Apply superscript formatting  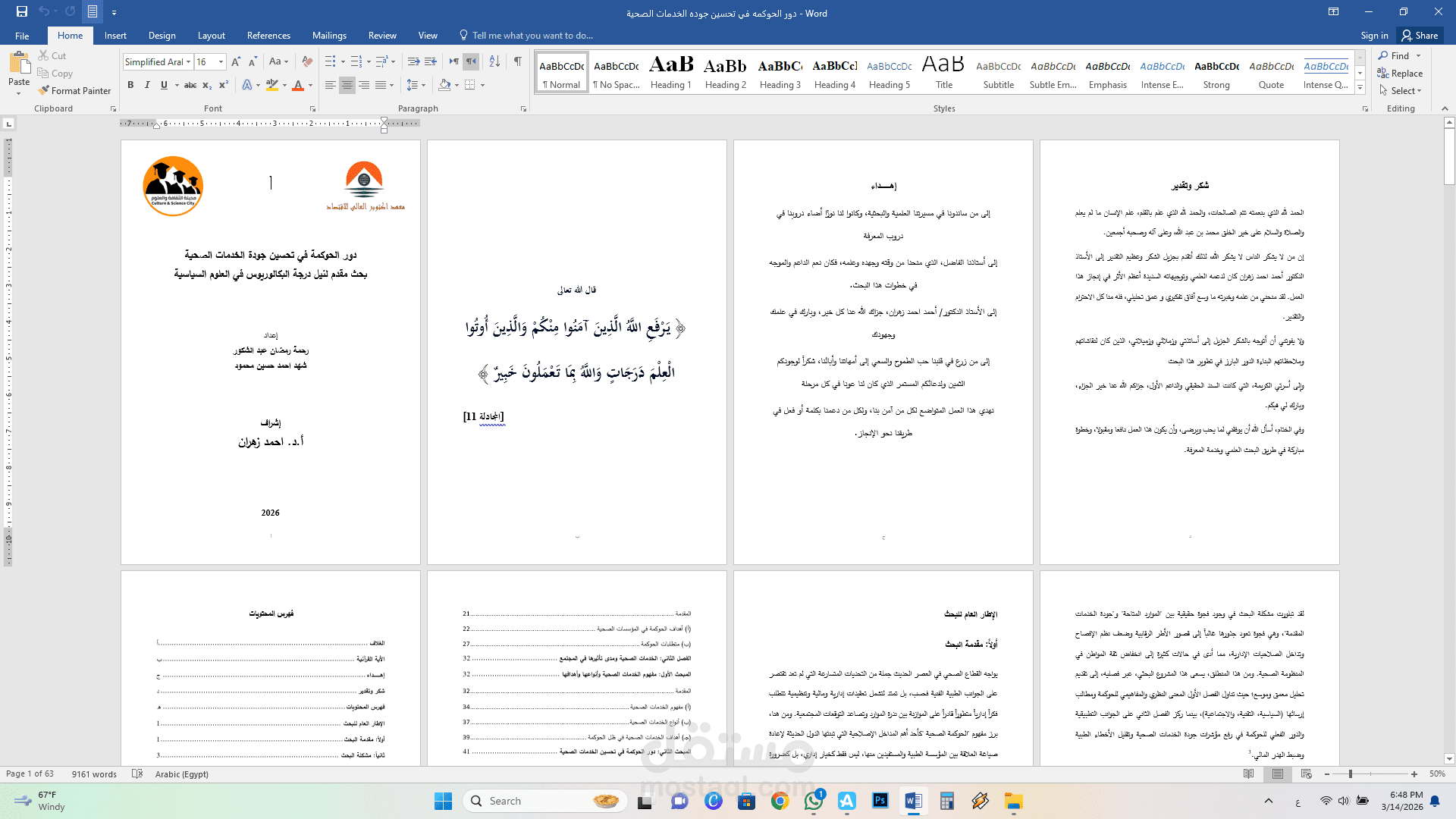click(224, 85)
